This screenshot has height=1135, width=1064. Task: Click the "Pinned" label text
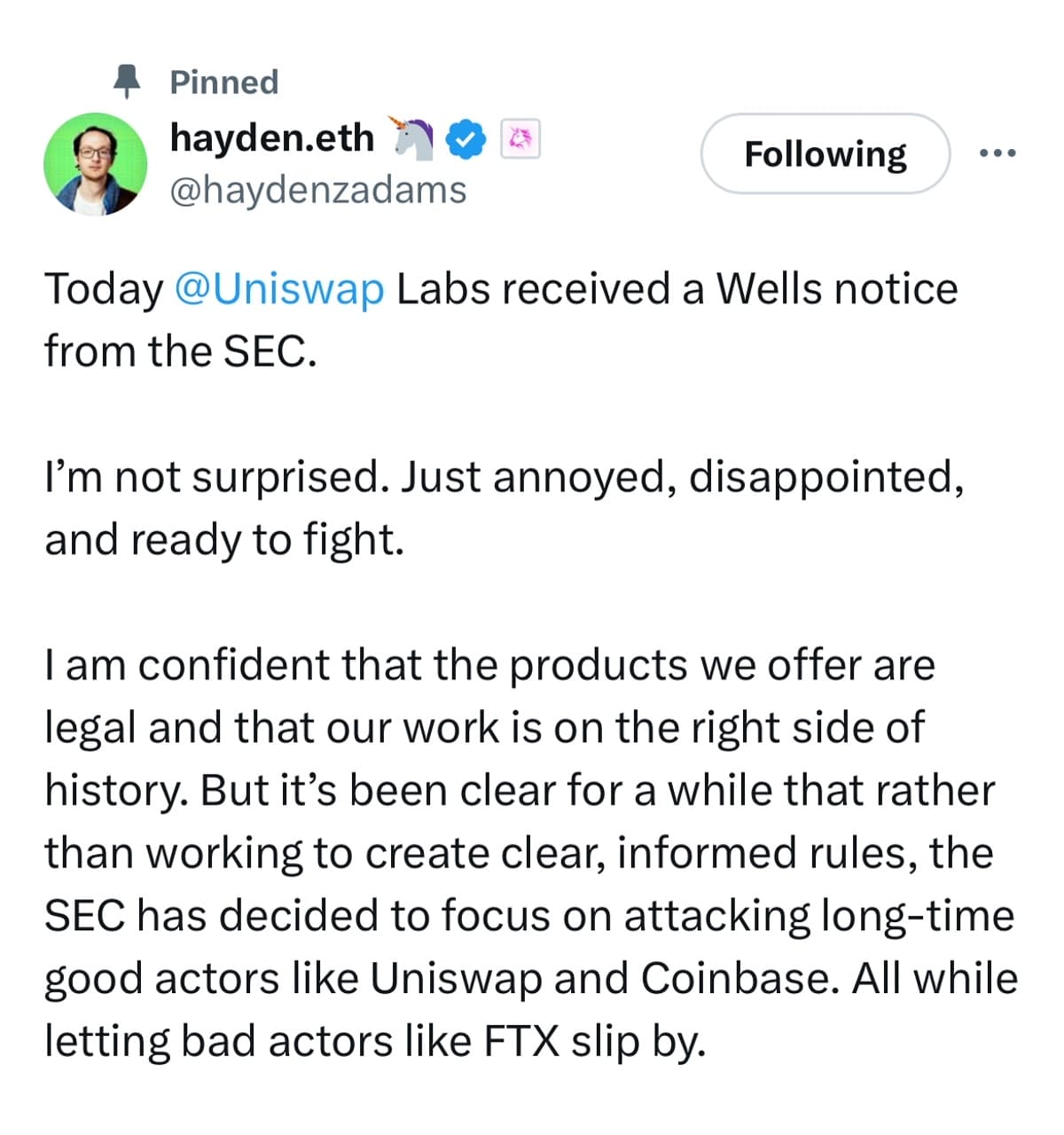coord(223,82)
